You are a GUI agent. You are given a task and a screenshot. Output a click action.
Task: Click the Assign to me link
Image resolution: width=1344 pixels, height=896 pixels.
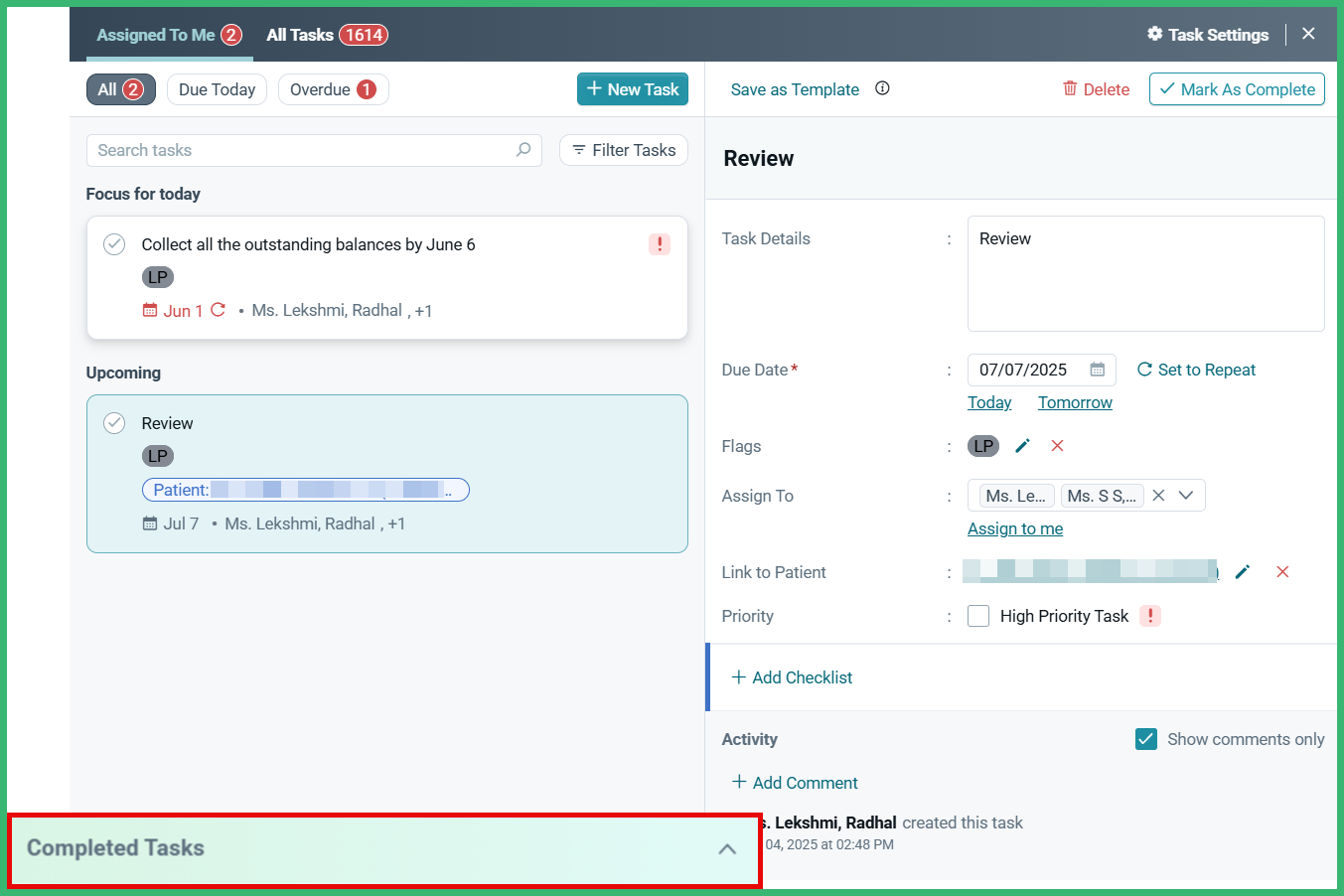1015,528
